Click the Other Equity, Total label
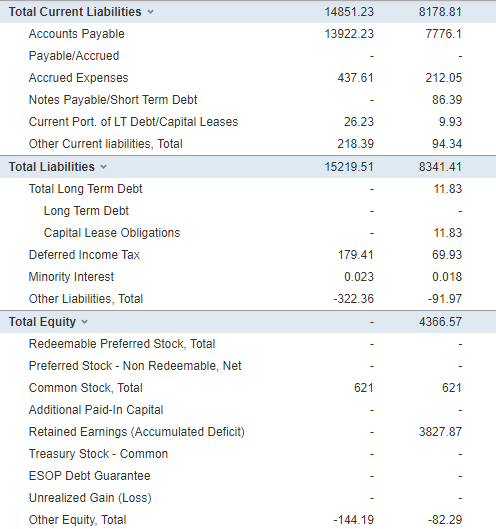496x529 pixels. 78,520
